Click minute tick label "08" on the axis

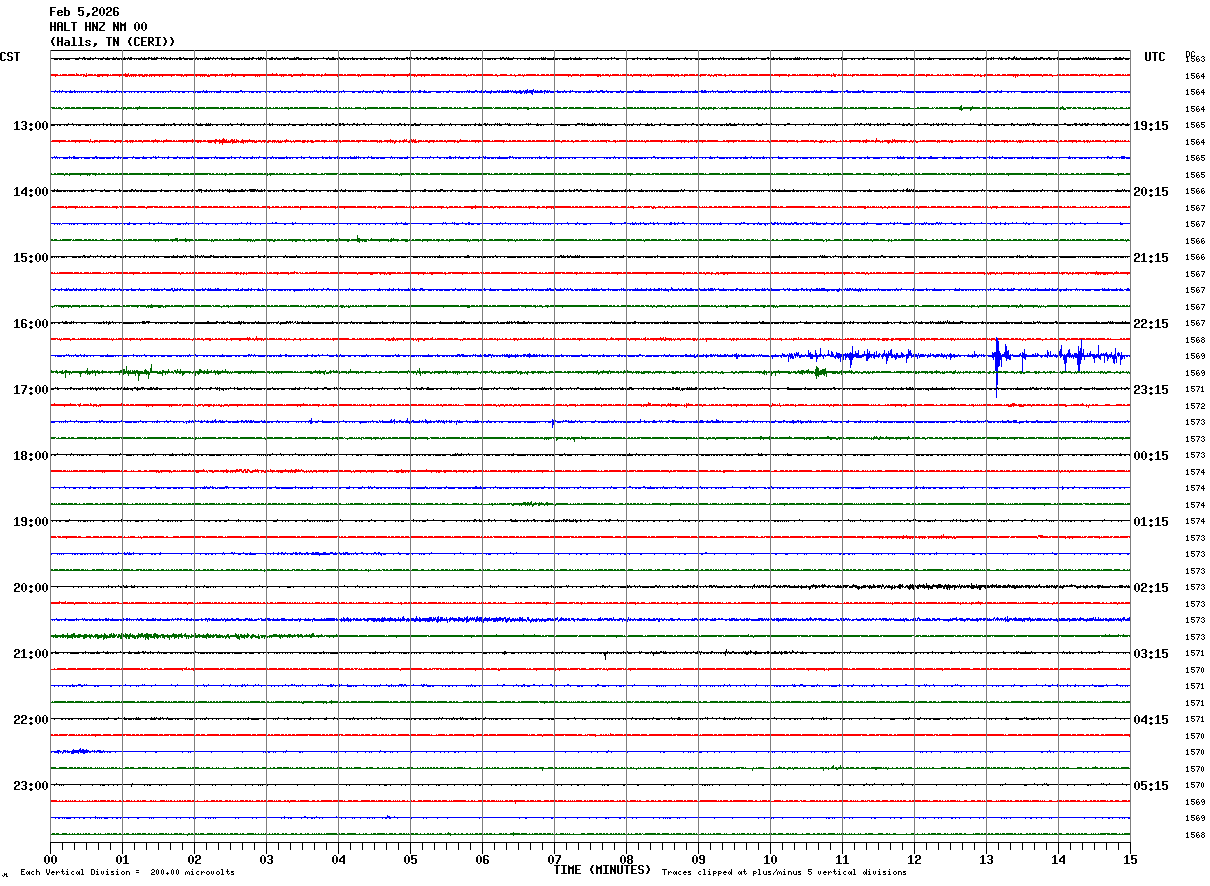pyautogui.click(x=627, y=859)
